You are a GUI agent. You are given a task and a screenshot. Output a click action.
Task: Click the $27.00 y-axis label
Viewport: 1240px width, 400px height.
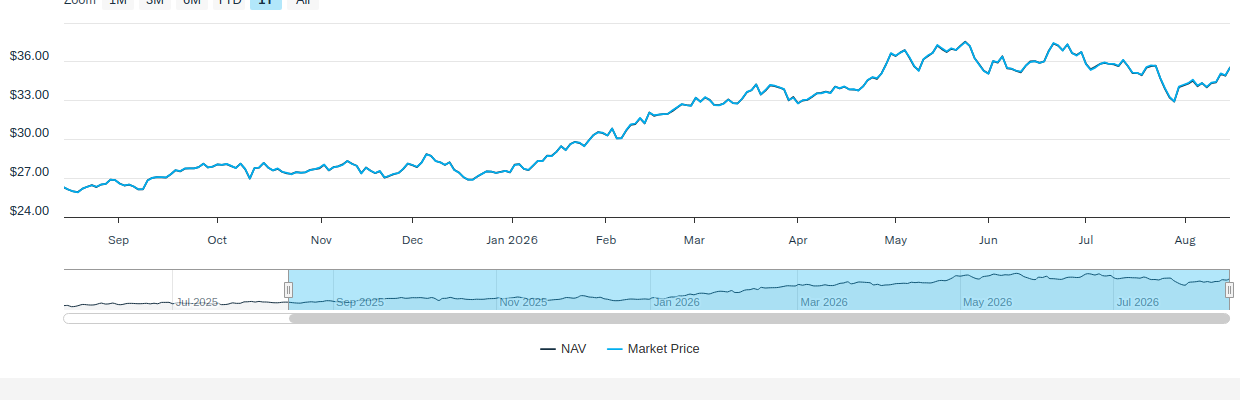[x=29, y=173]
